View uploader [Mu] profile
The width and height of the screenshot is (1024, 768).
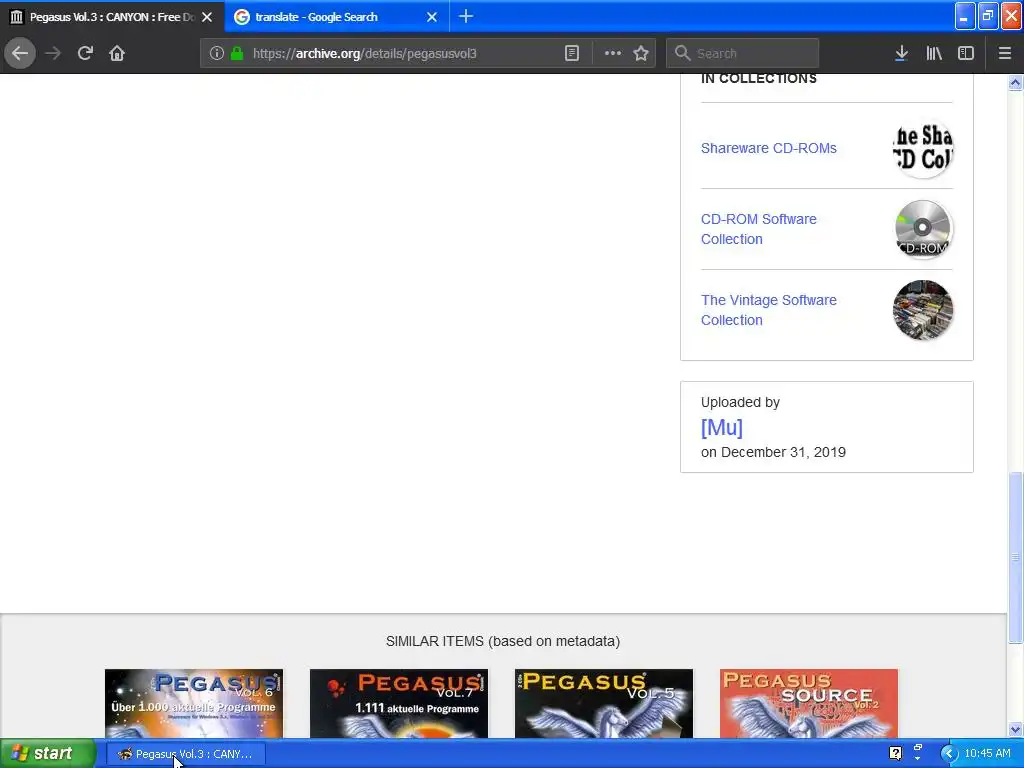click(x=722, y=428)
